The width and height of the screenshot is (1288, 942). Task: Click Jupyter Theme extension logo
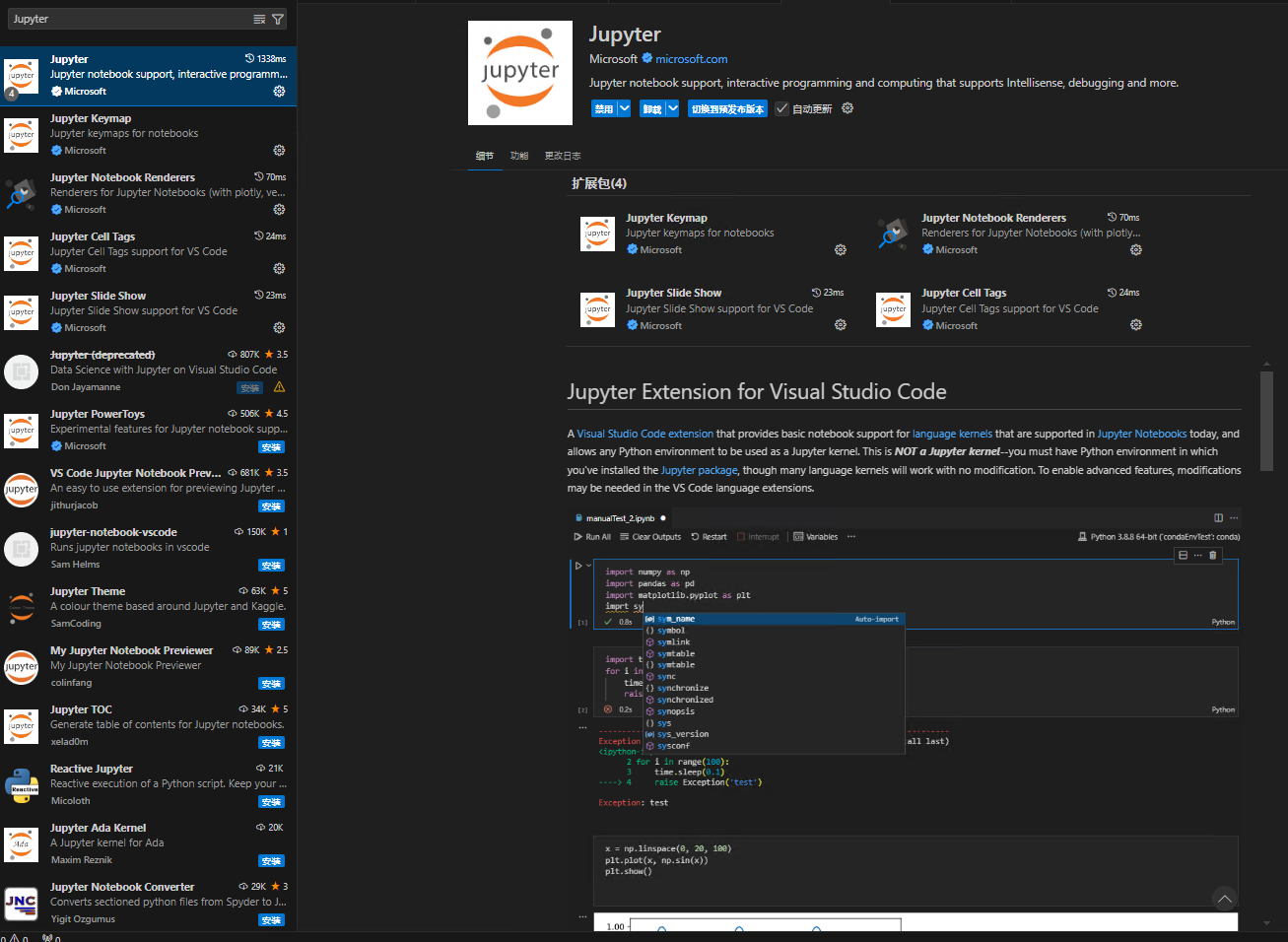[x=22, y=608]
